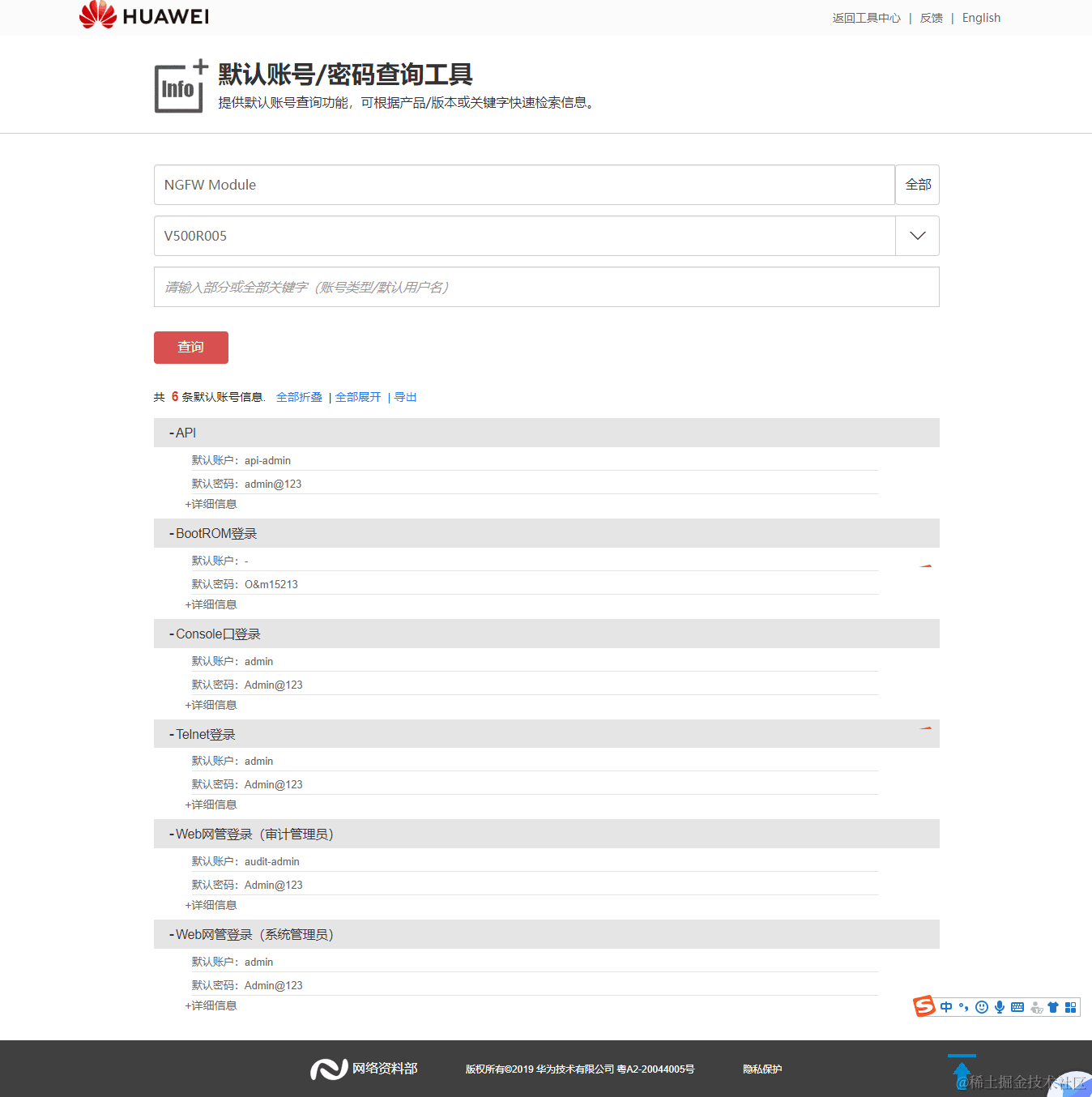Viewport: 1092px width, 1097px height.
Task: Expand 详细信息 under Telnet登录
Action: (211, 805)
